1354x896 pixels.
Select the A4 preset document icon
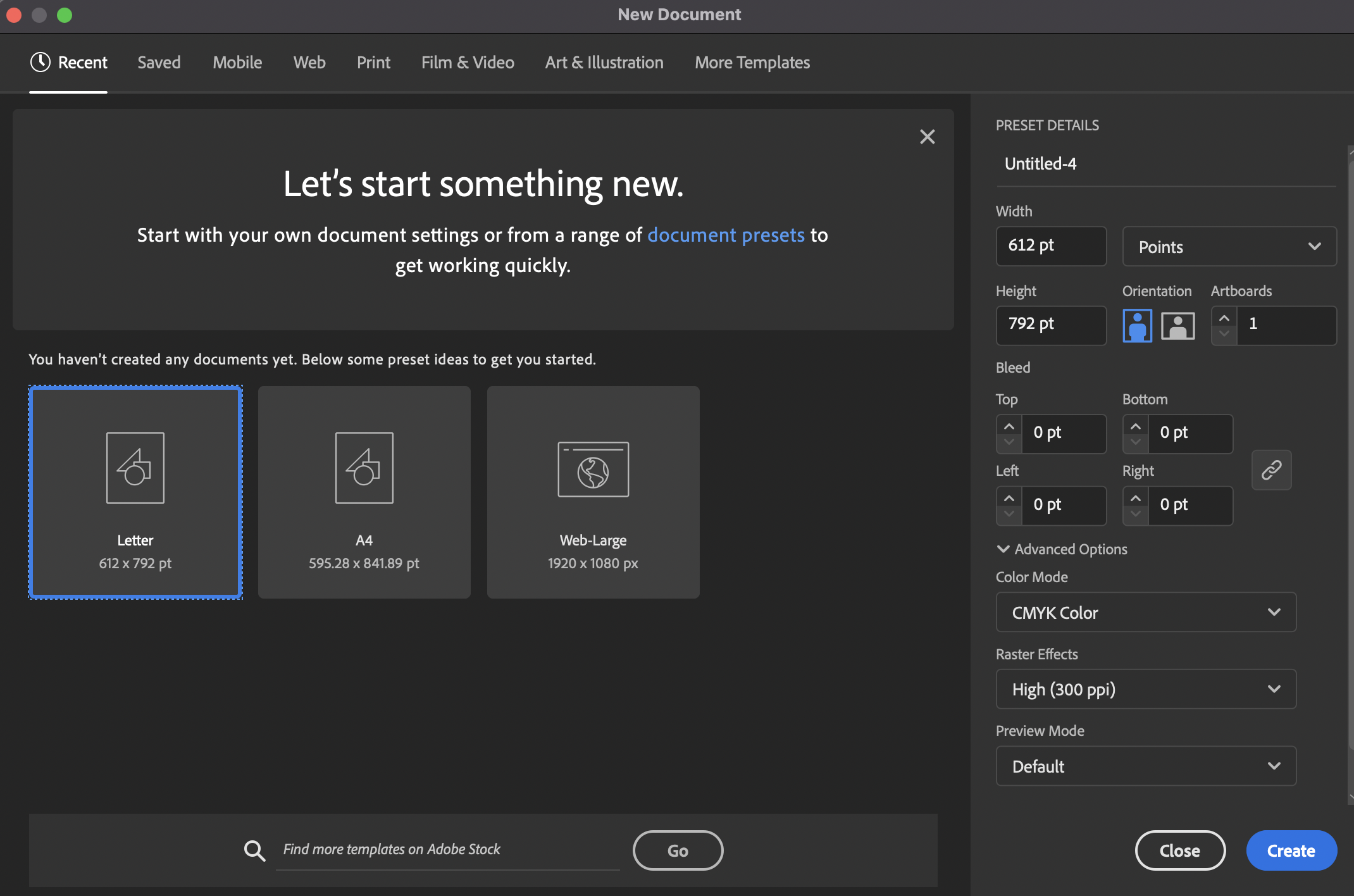pyautogui.click(x=364, y=468)
